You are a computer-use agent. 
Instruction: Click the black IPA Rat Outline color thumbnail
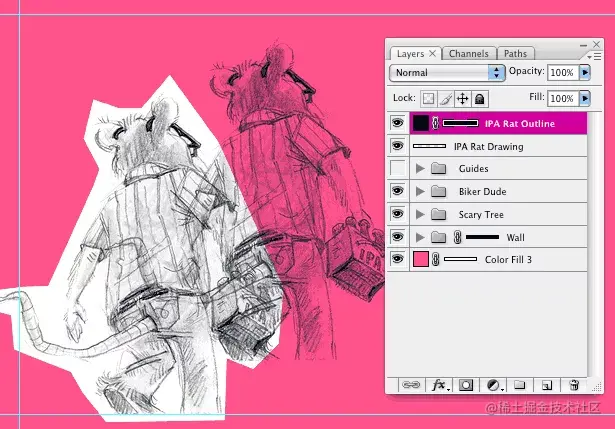coord(420,123)
